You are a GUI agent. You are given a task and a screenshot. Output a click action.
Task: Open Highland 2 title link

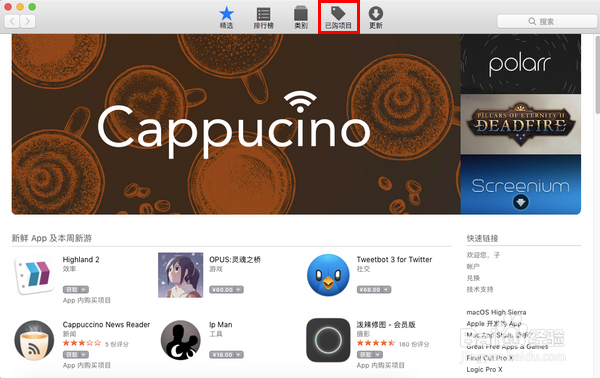point(81,259)
